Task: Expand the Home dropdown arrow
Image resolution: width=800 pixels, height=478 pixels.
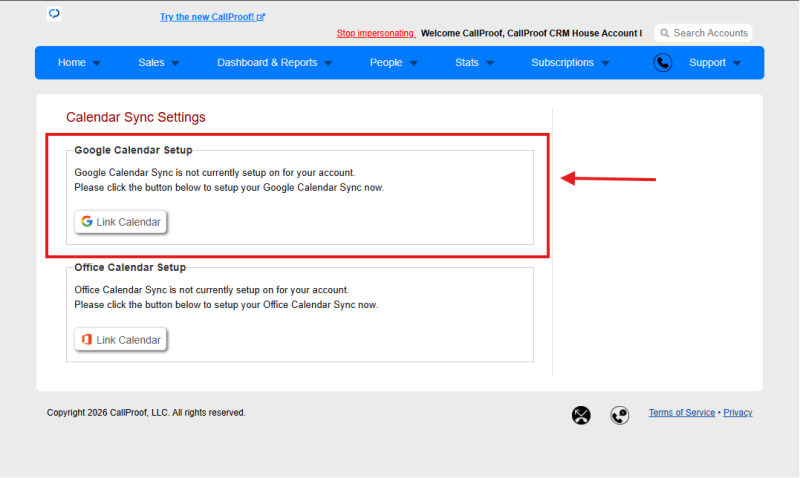Action: coord(96,63)
